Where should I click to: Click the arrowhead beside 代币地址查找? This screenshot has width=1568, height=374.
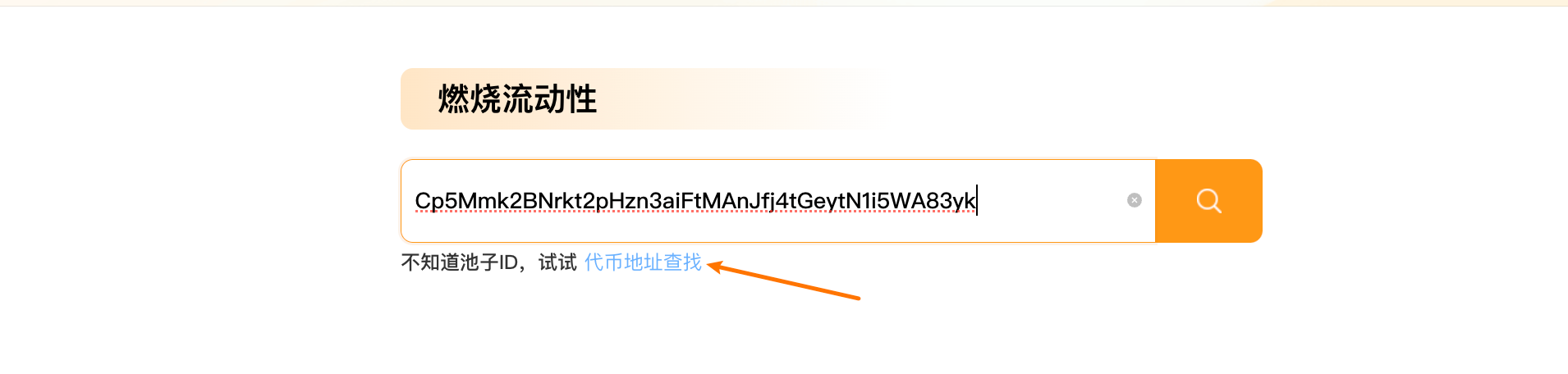point(715,267)
